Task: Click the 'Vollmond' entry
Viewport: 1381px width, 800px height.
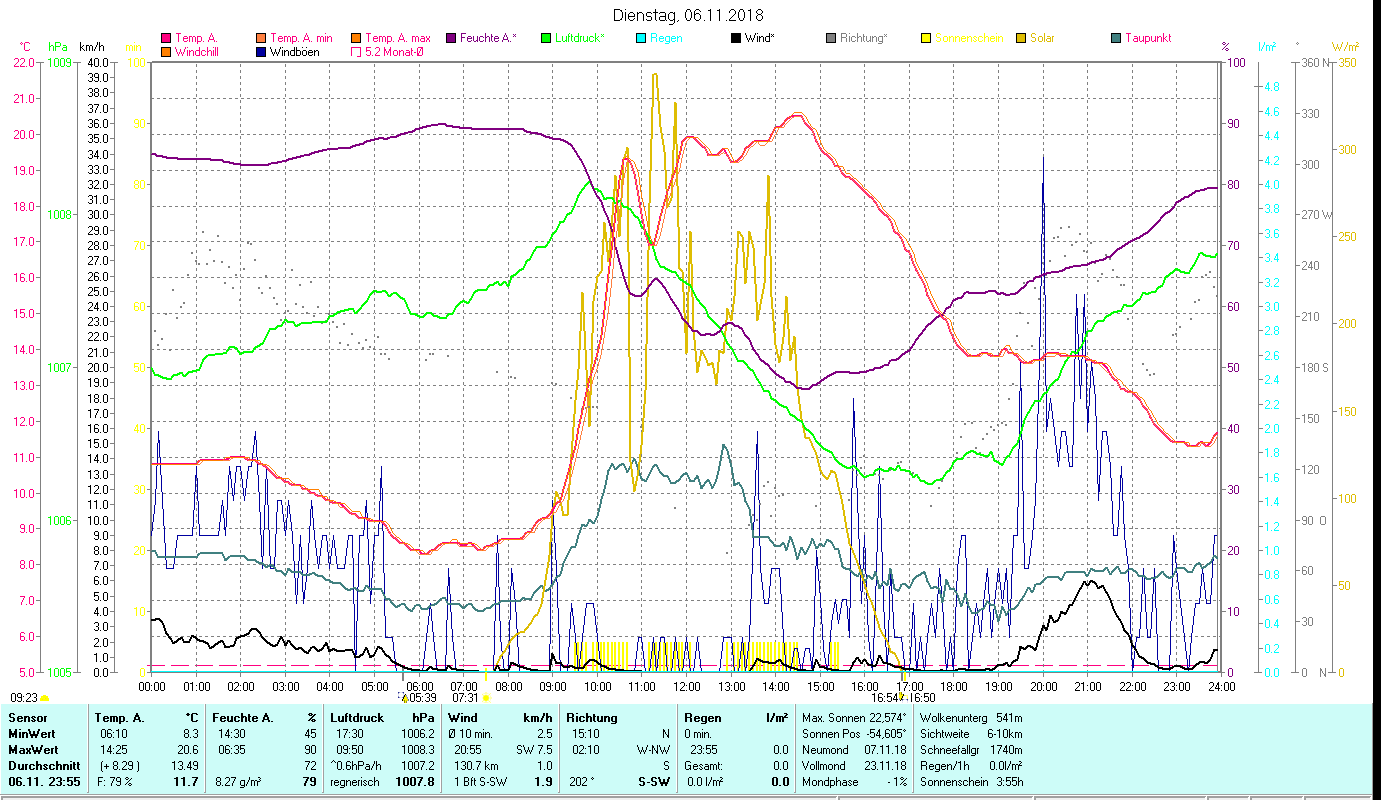Action: pyautogui.click(x=825, y=766)
